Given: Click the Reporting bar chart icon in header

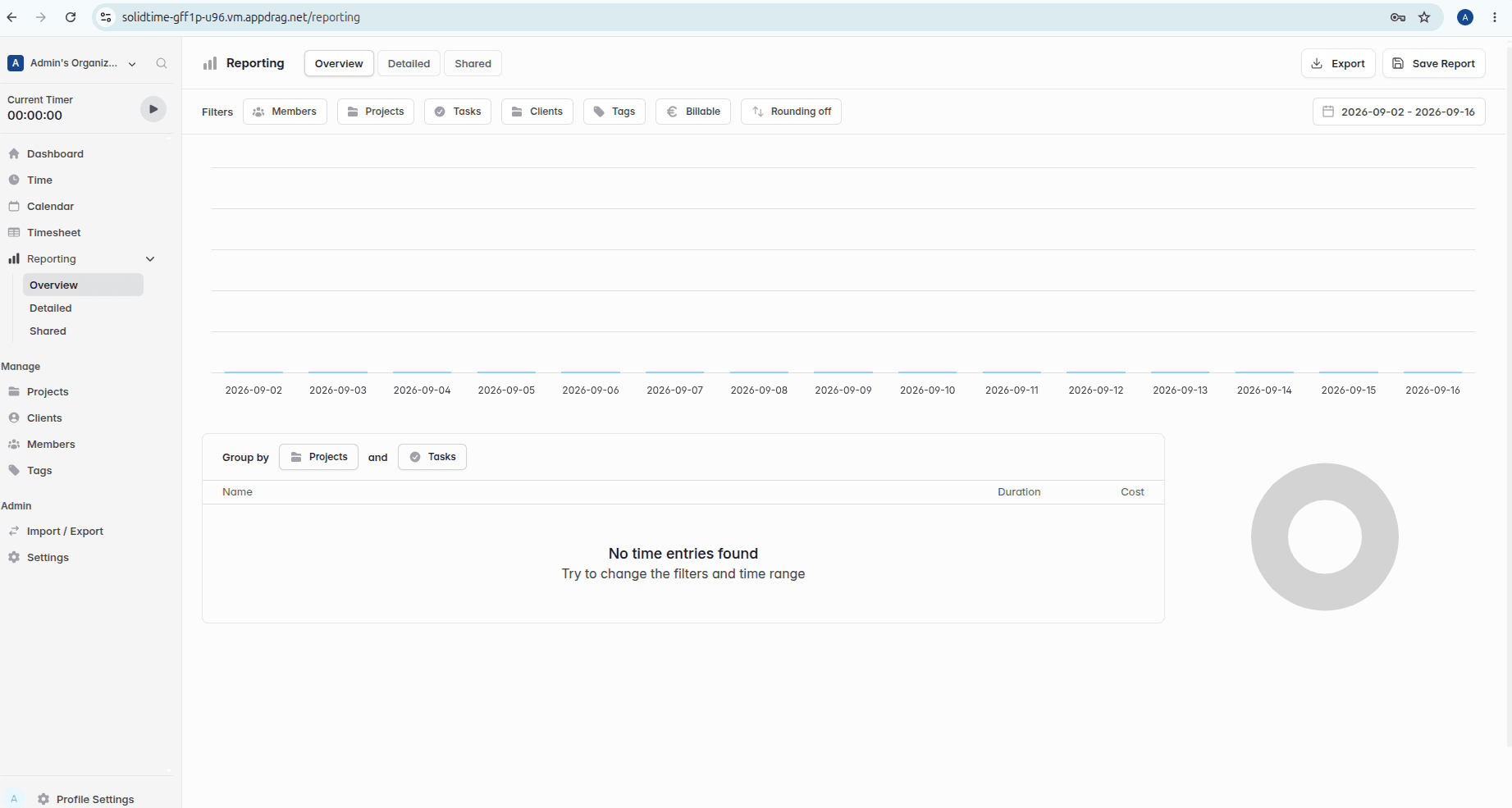Looking at the screenshot, I should (210, 63).
